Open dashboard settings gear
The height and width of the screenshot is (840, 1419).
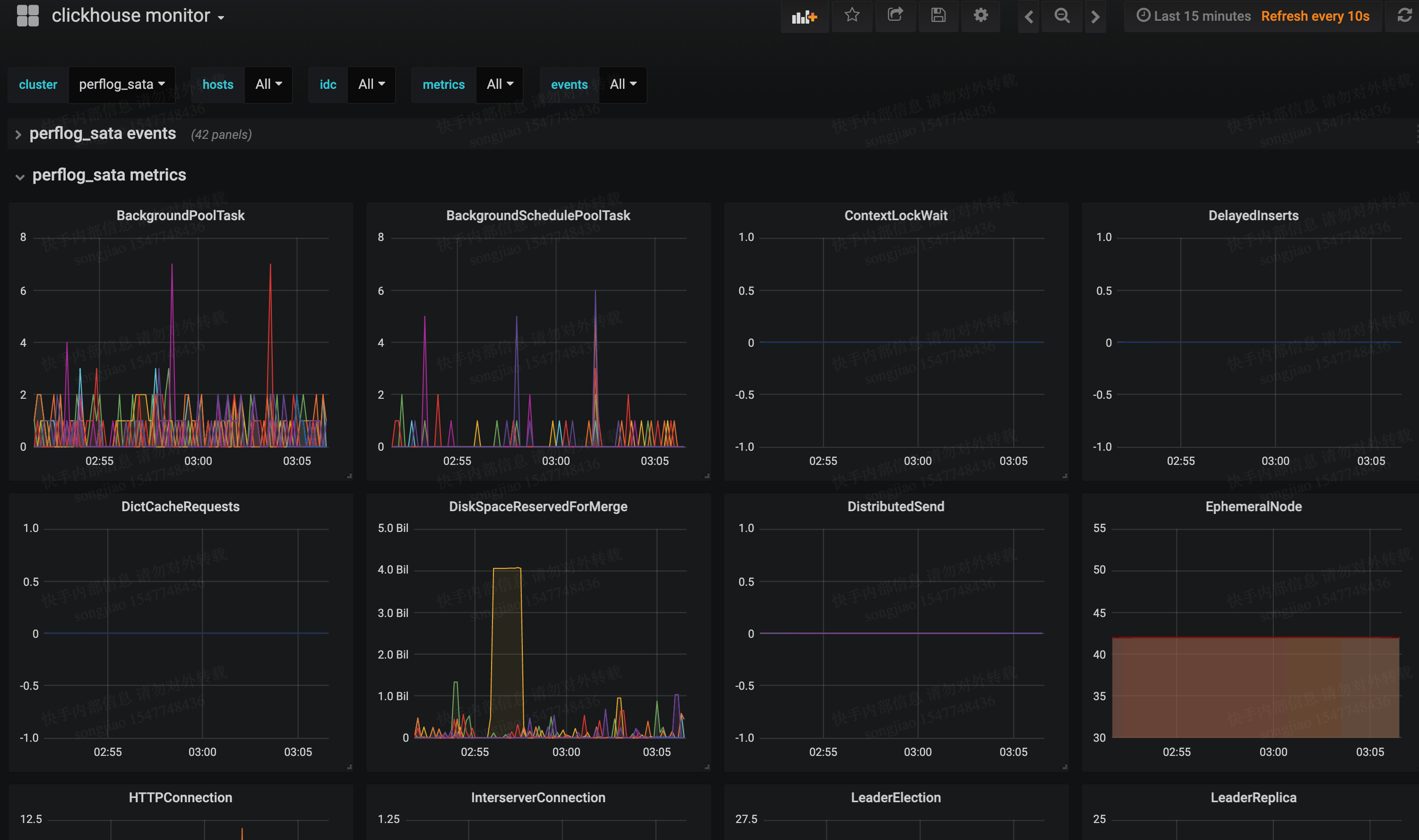[x=981, y=15]
